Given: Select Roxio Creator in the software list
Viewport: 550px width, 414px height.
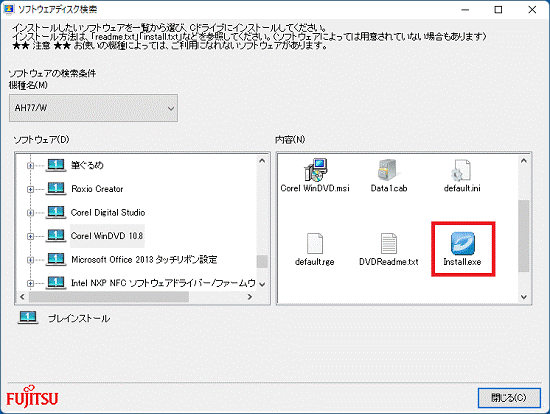Looking at the screenshot, I should [x=97, y=189].
